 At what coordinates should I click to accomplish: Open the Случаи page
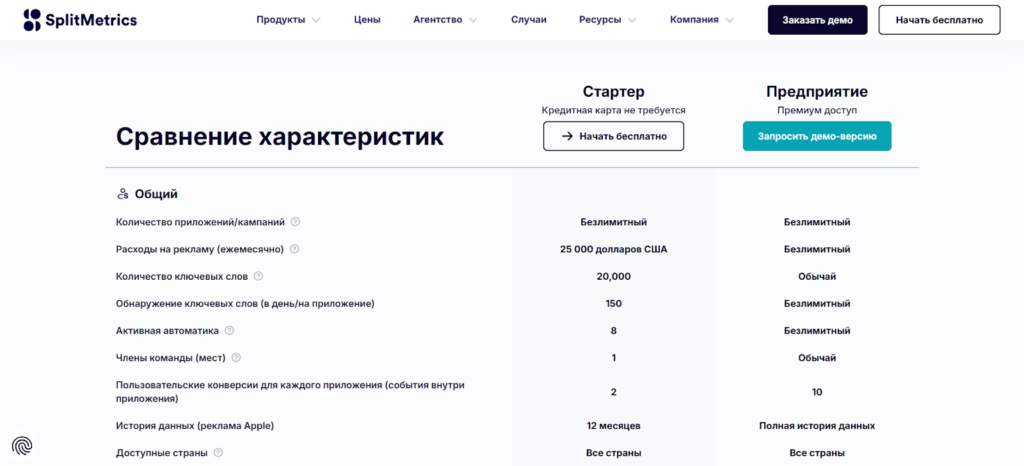click(528, 20)
